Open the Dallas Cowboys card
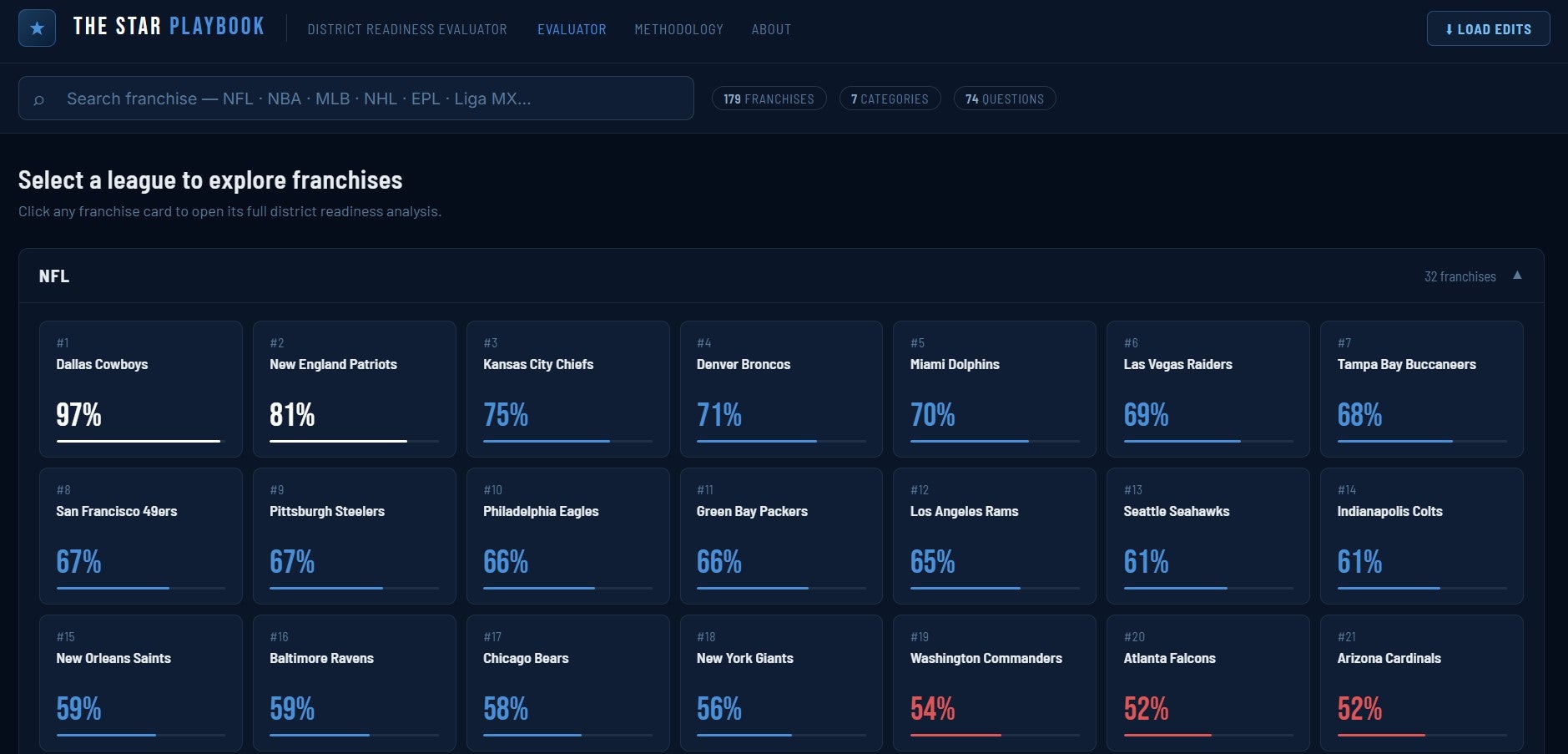This screenshot has width=1568, height=754. tap(141, 389)
